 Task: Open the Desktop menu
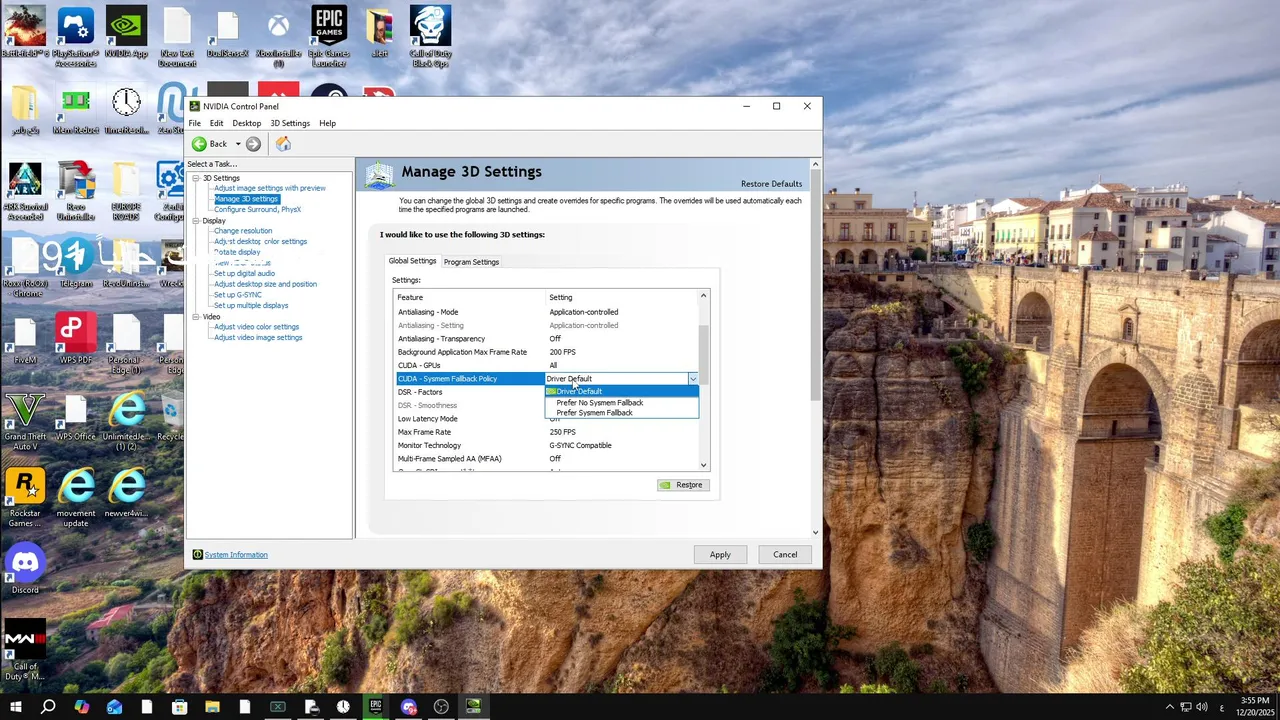coord(246,123)
